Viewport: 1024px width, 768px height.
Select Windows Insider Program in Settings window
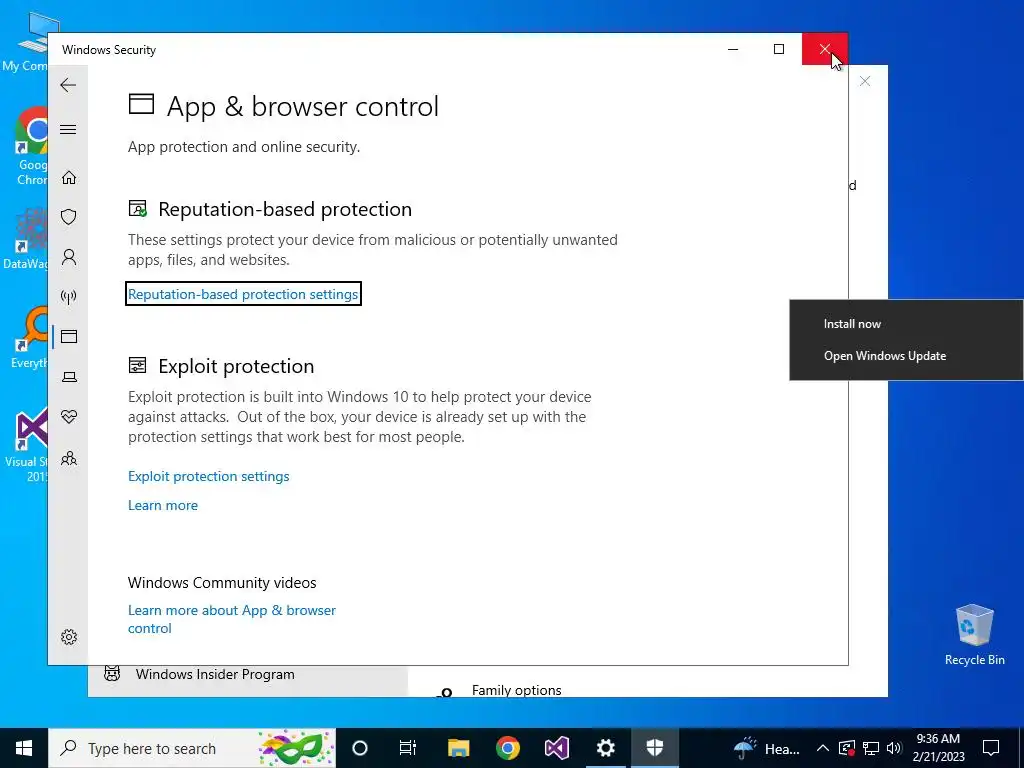pyautogui.click(x=248, y=675)
